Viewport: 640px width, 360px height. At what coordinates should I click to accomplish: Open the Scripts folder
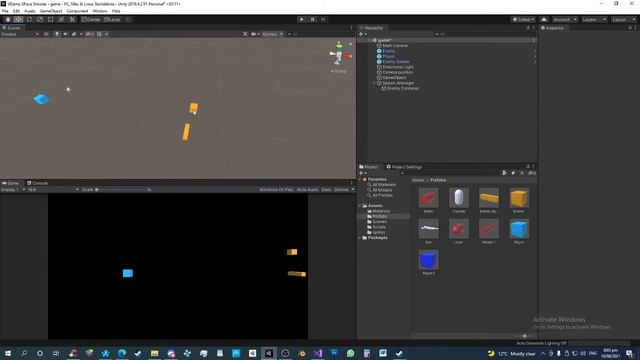click(x=379, y=227)
